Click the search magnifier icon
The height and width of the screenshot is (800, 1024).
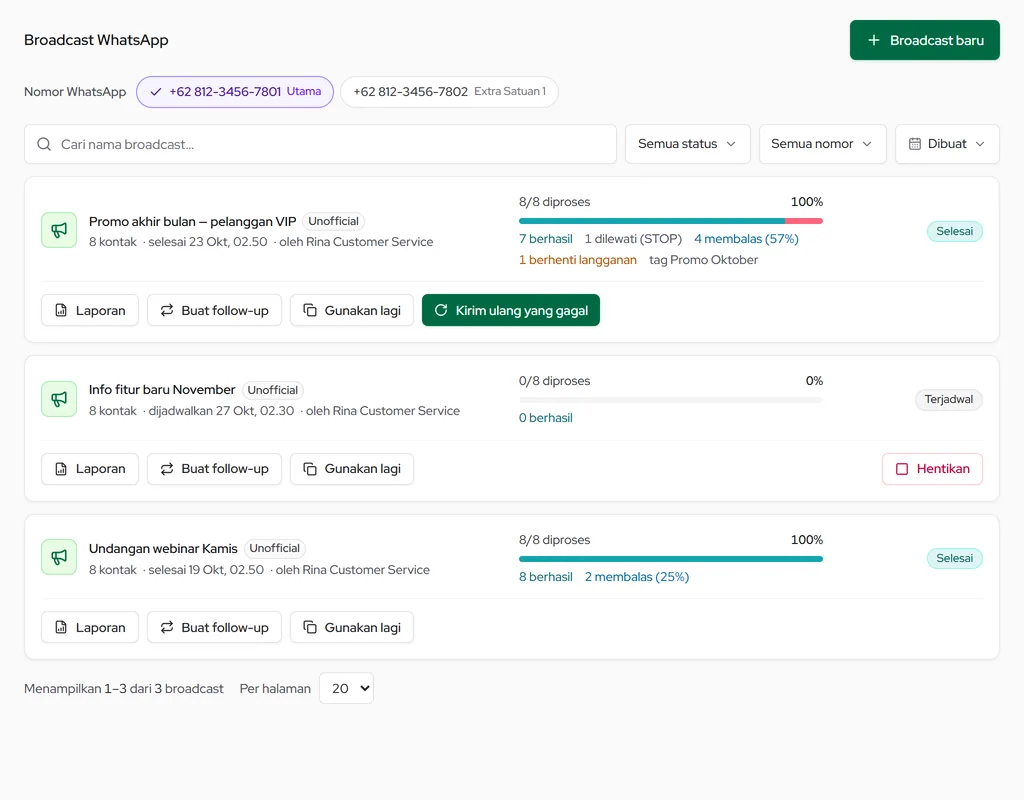coord(44,144)
